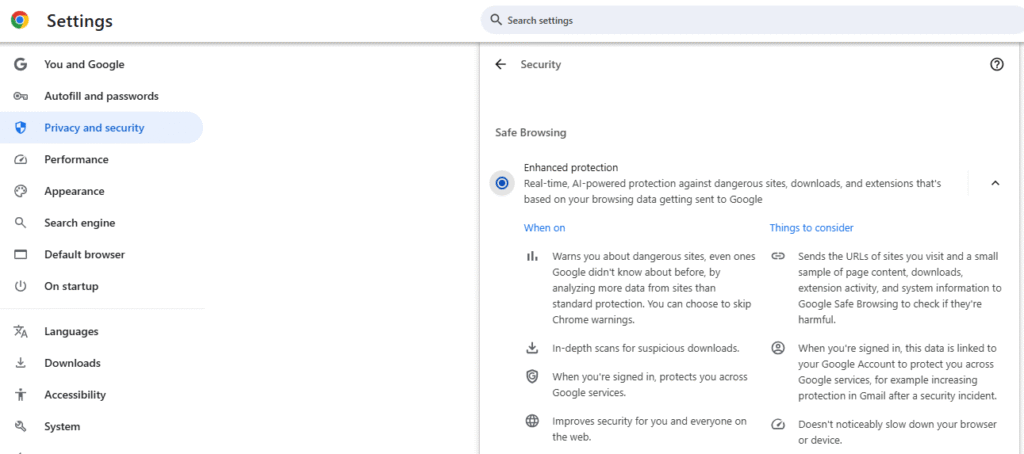Click the System wrench icon
1024x454 pixels.
(x=21, y=427)
